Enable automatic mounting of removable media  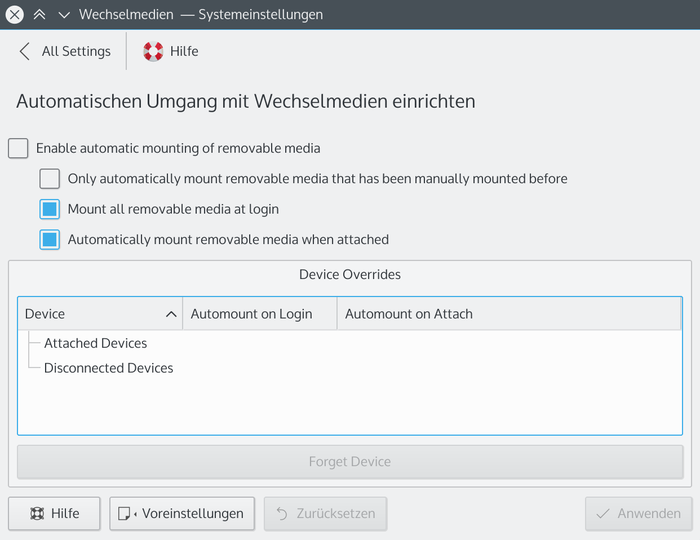[18, 148]
